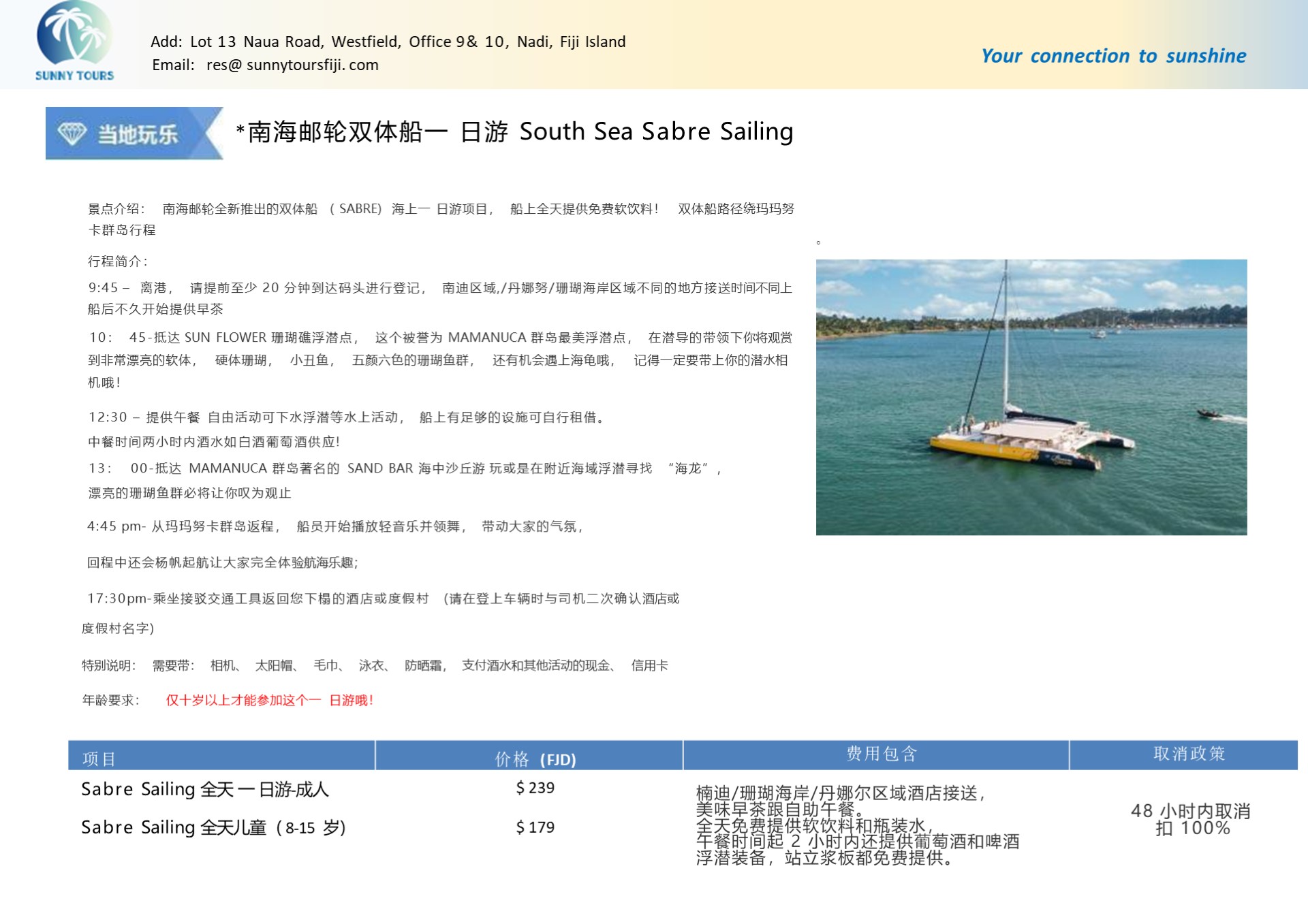Click the cancellation text 48 小时内取消
1308x924 pixels.
(x=1191, y=811)
